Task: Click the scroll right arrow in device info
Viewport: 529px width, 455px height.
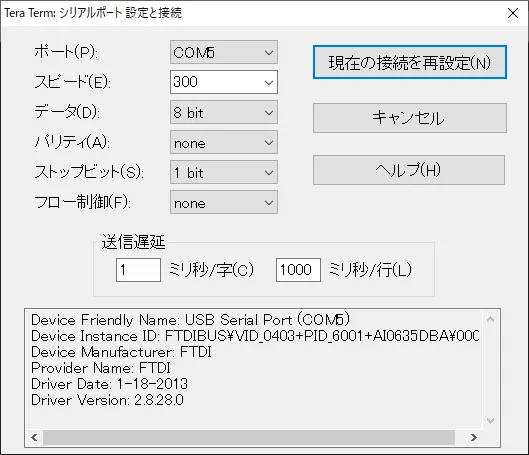Action: point(474,437)
